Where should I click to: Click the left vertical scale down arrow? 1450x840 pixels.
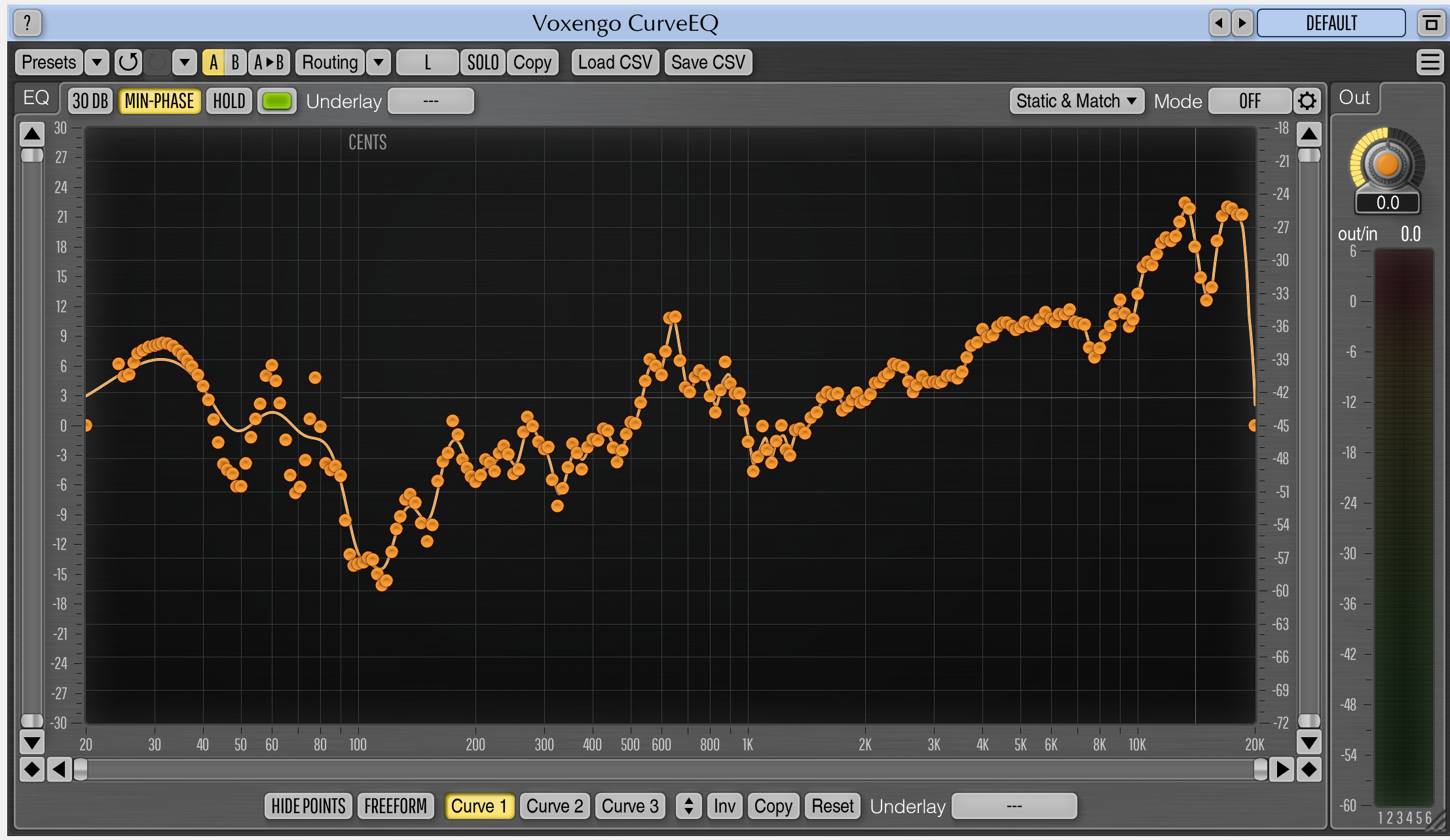pyautogui.click(x=32, y=743)
